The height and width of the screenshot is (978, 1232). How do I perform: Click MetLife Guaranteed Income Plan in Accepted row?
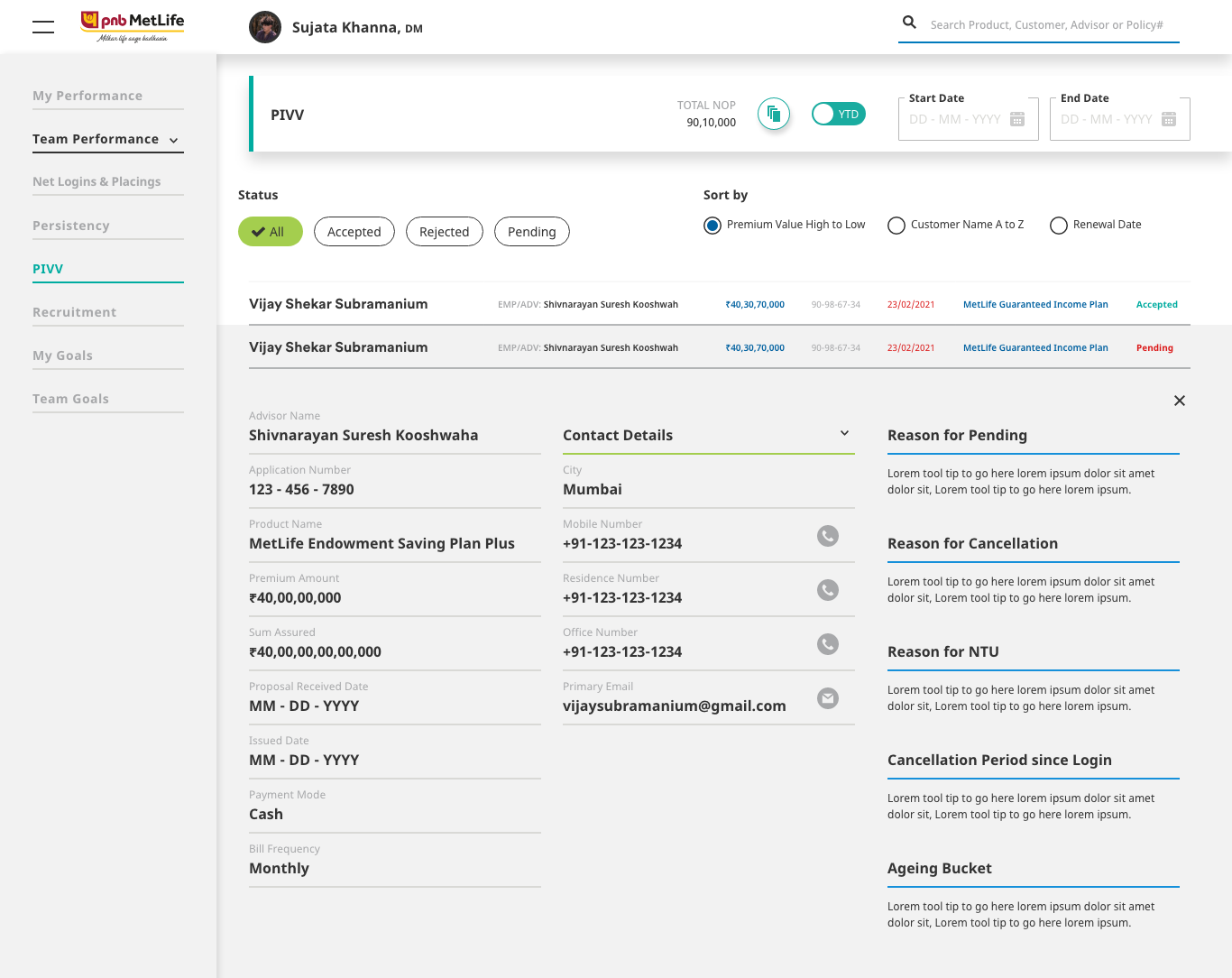point(1035,304)
